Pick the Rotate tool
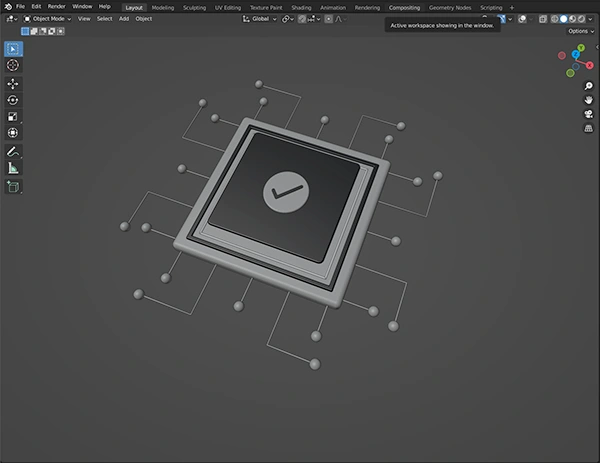 [13, 100]
